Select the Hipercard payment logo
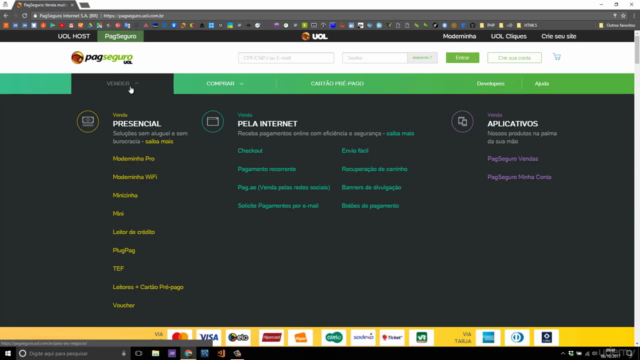The height and width of the screenshot is (360, 640). (x=271, y=337)
